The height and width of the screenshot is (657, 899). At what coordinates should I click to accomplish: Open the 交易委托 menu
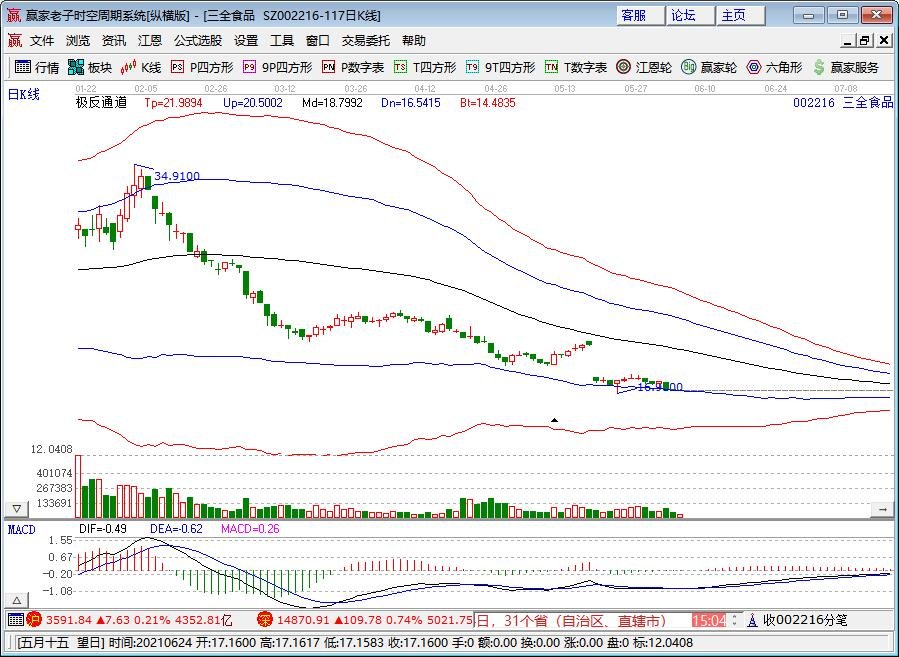click(x=366, y=41)
